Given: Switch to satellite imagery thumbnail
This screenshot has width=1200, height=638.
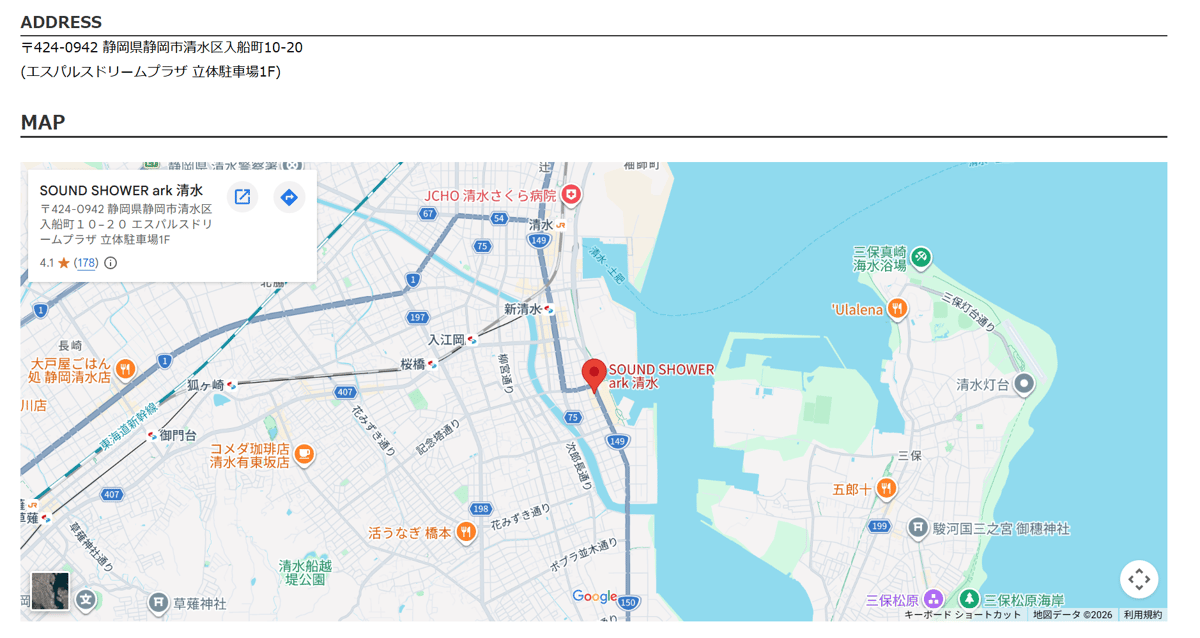Looking at the screenshot, I should pyautogui.click(x=50, y=591).
